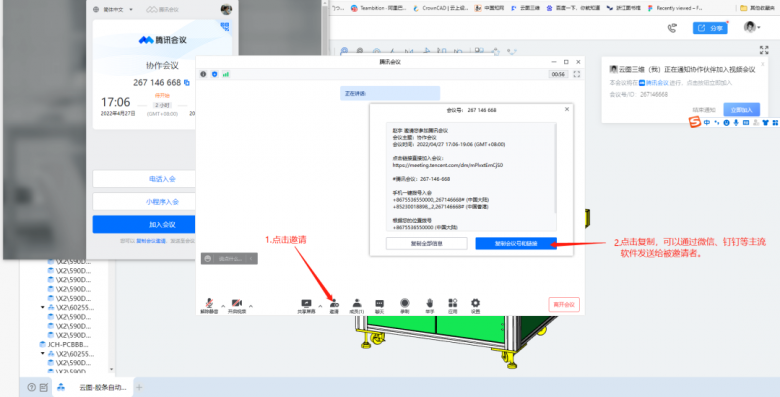Open the share screen tool
The height and width of the screenshot is (397, 780).
306,305
